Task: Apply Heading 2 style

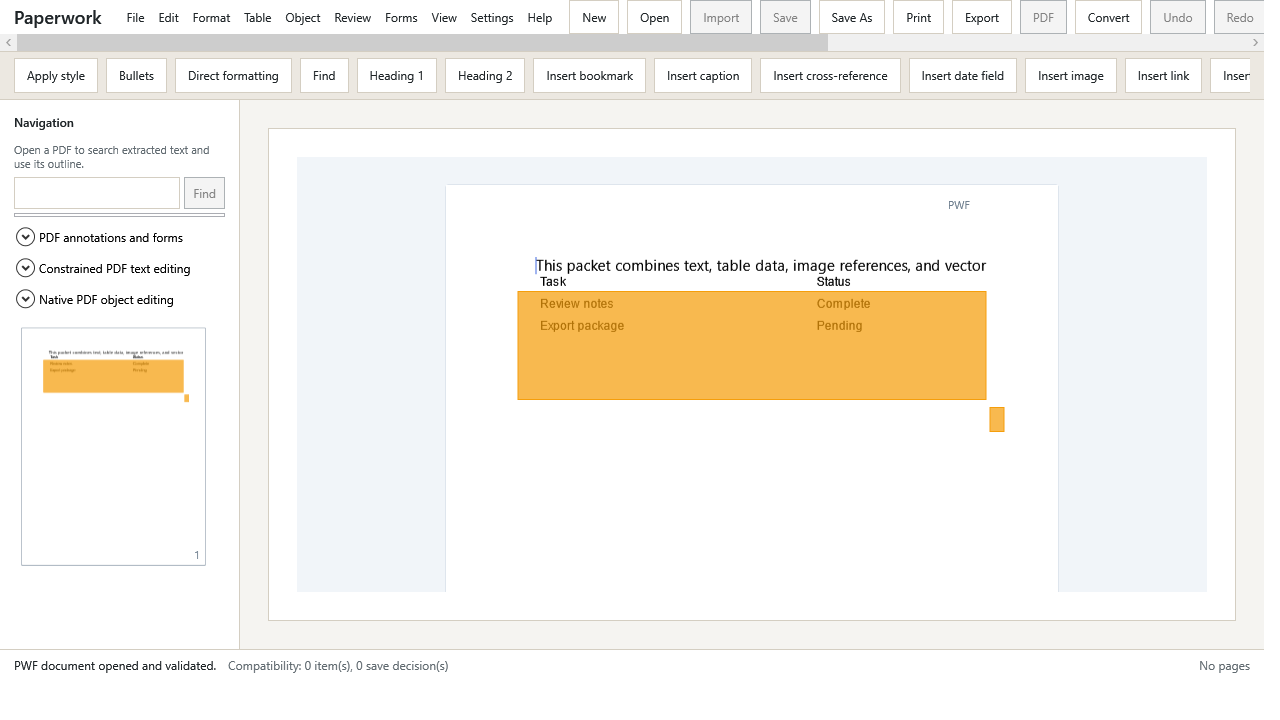Action: pyautogui.click(x=485, y=76)
